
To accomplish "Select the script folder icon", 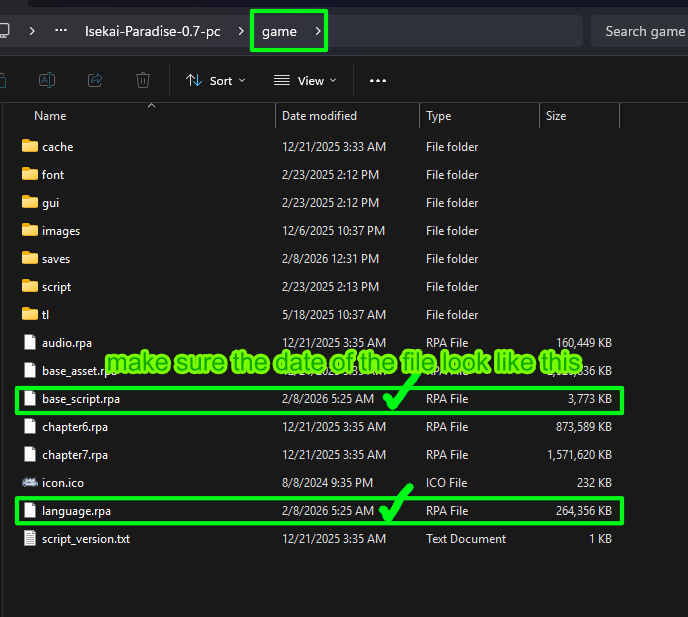I will point(30,286).
